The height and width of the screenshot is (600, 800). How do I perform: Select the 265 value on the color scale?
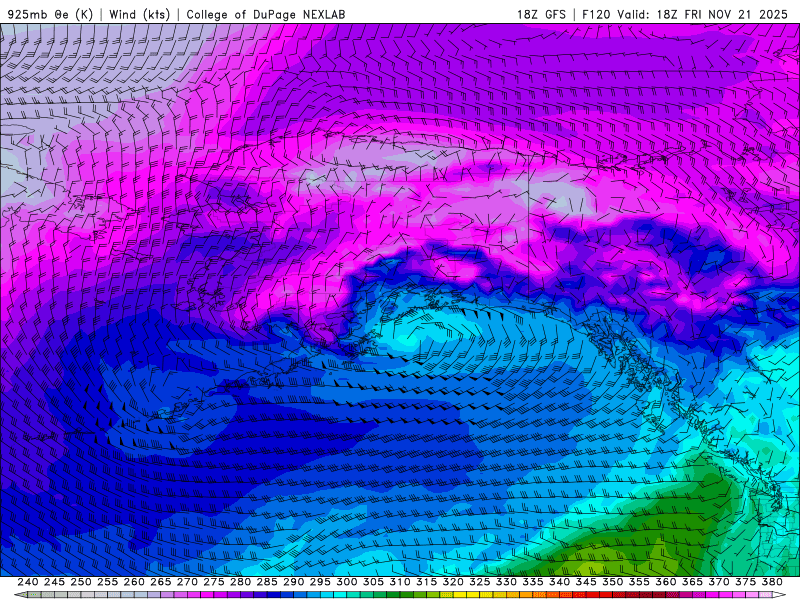(x=161, y=582)
